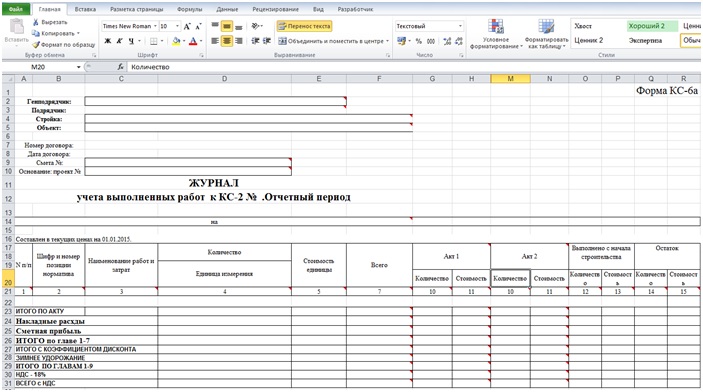
Task: Select column header D
Action: (224, 78)
